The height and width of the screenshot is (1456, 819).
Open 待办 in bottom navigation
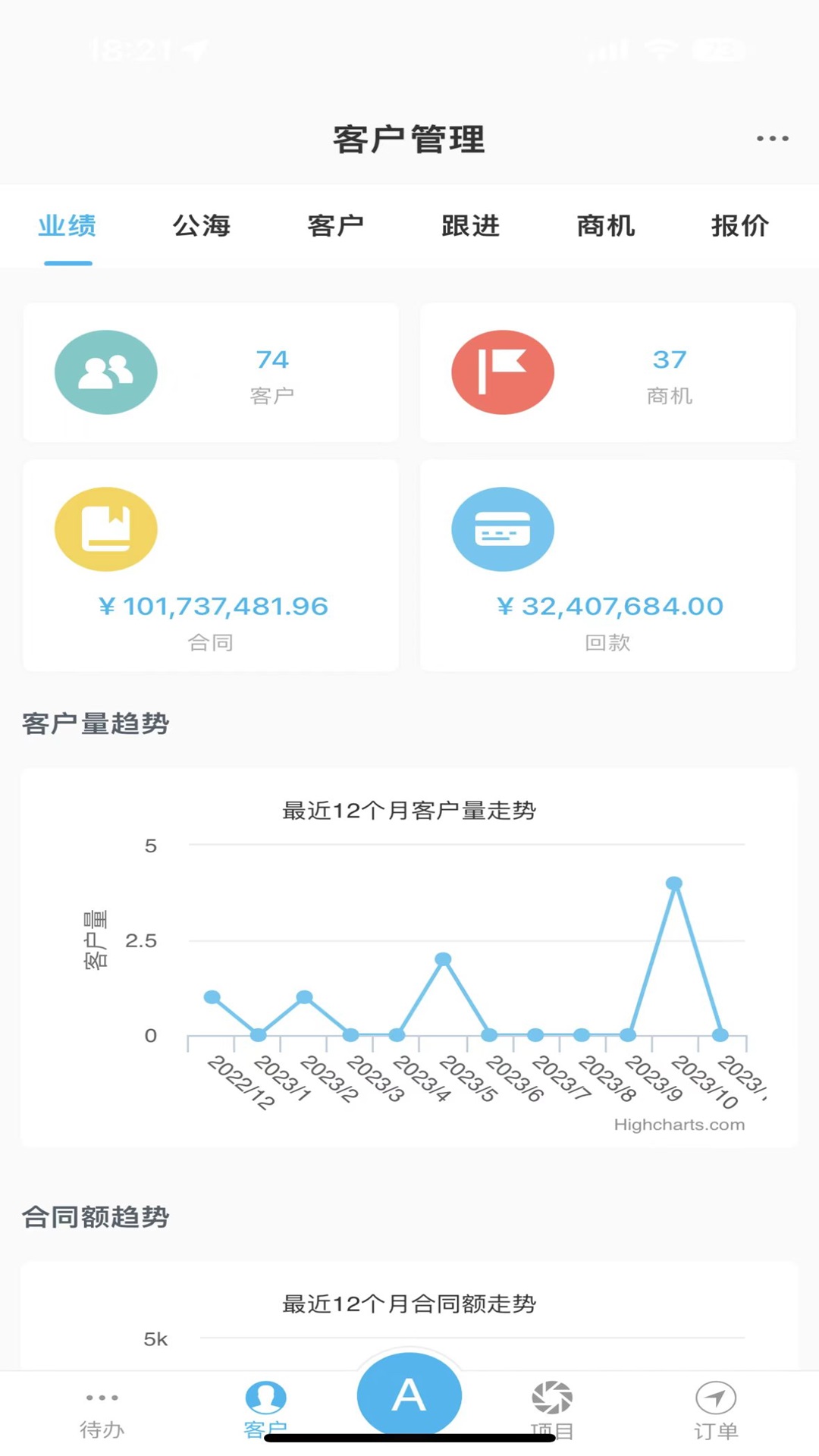coord(102,1415)
